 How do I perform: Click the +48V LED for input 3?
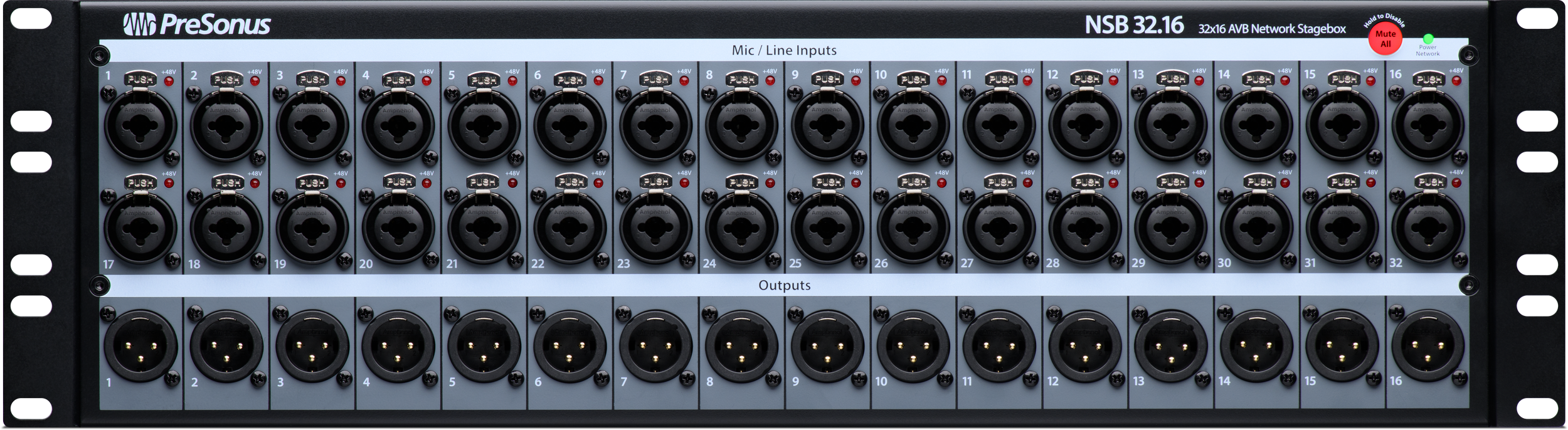click(x=341, y=81)
